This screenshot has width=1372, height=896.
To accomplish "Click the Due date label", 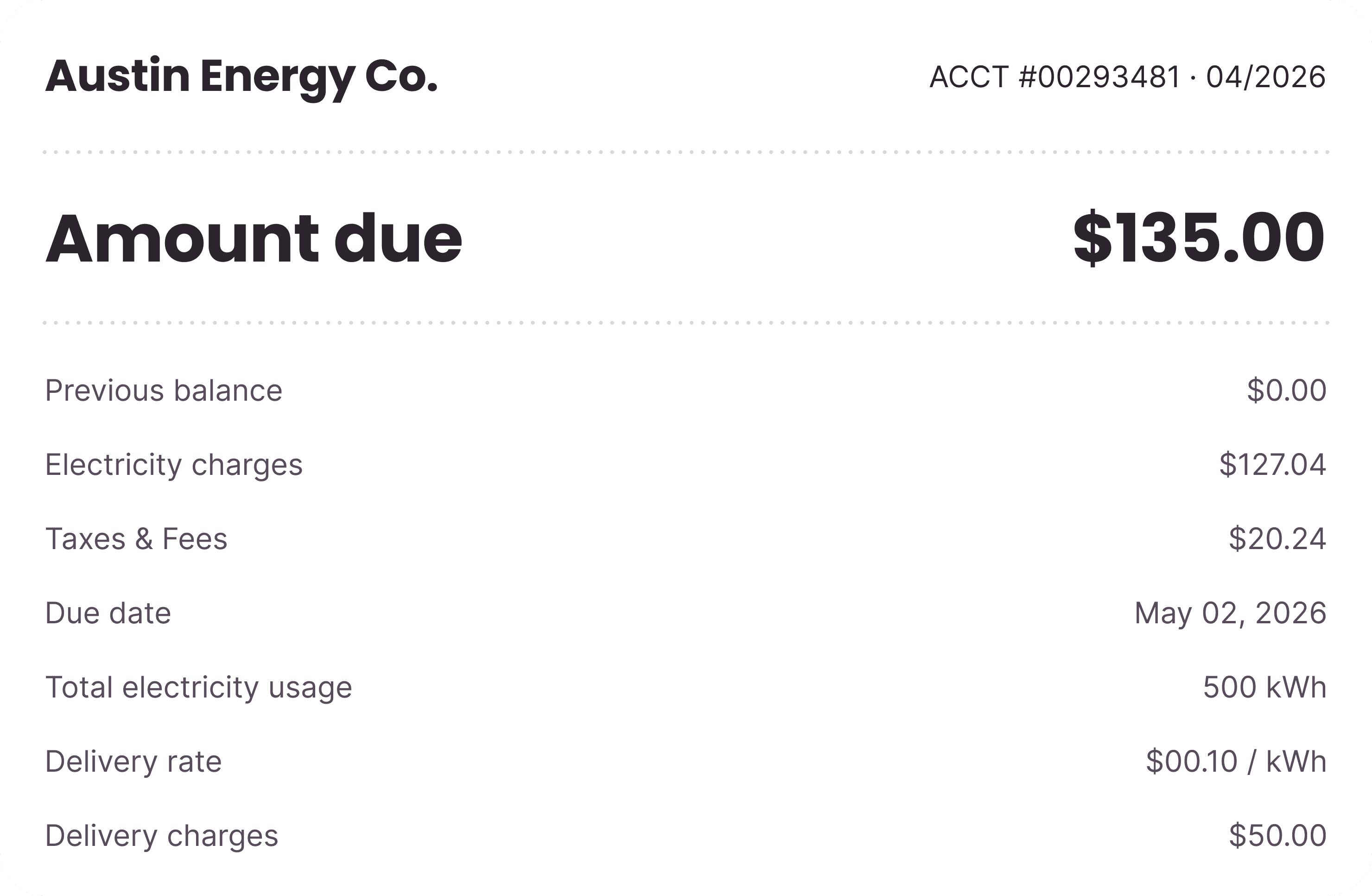I will (x=108, y=613).
